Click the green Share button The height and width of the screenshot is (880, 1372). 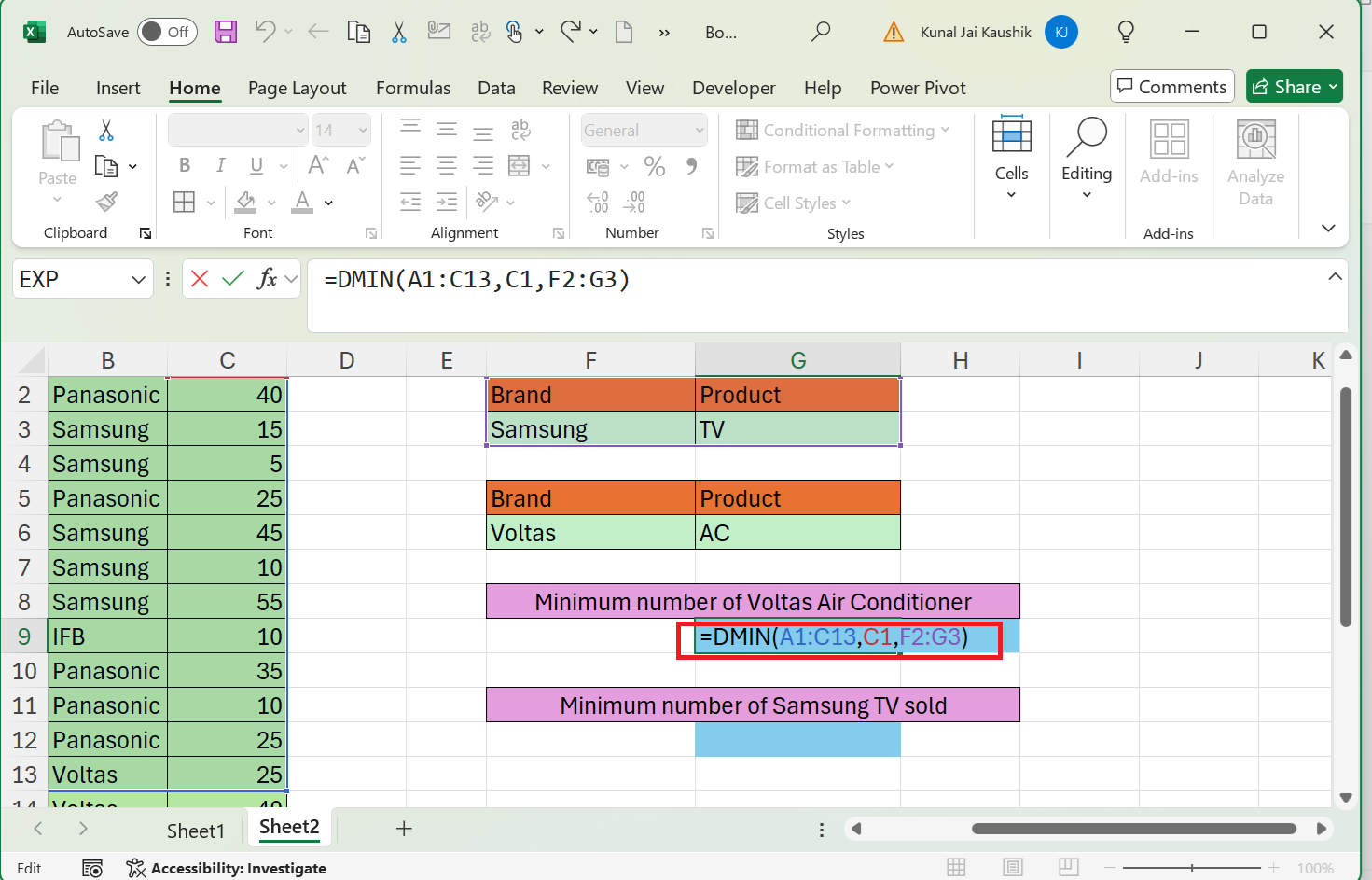[x=1294, y=86]
